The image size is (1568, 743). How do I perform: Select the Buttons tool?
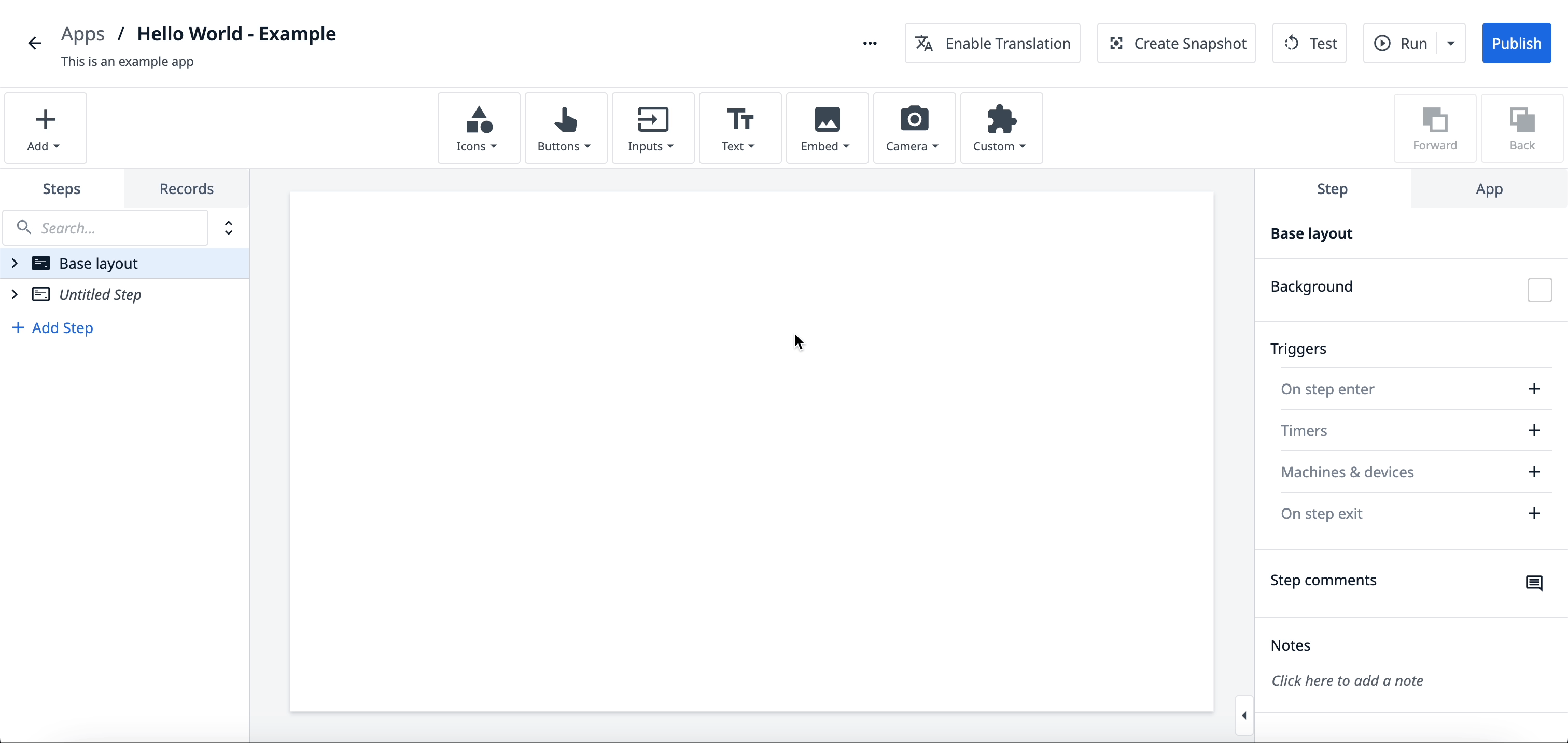(566, 128)
